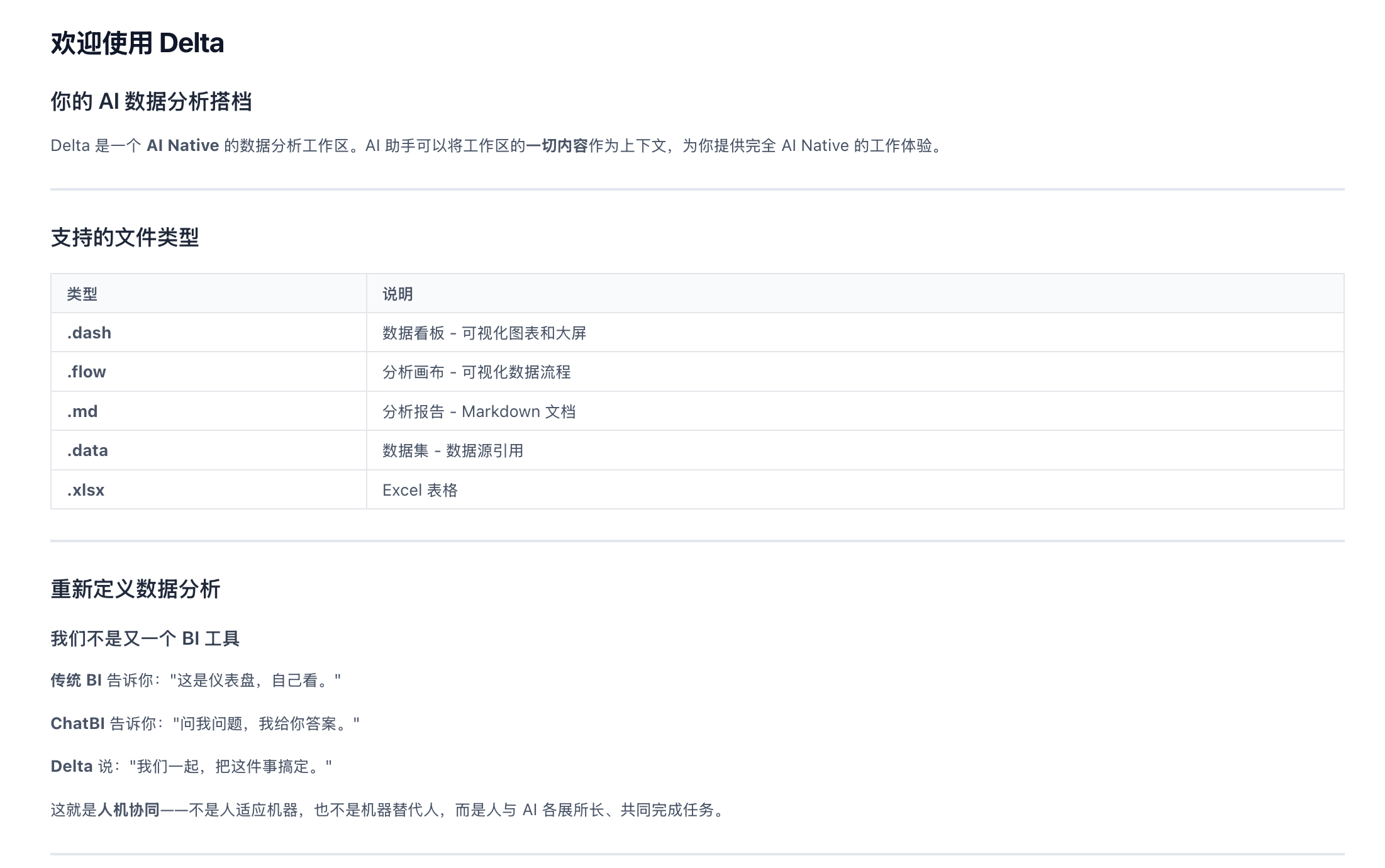Select the ".md" cell

pos(209,411)
